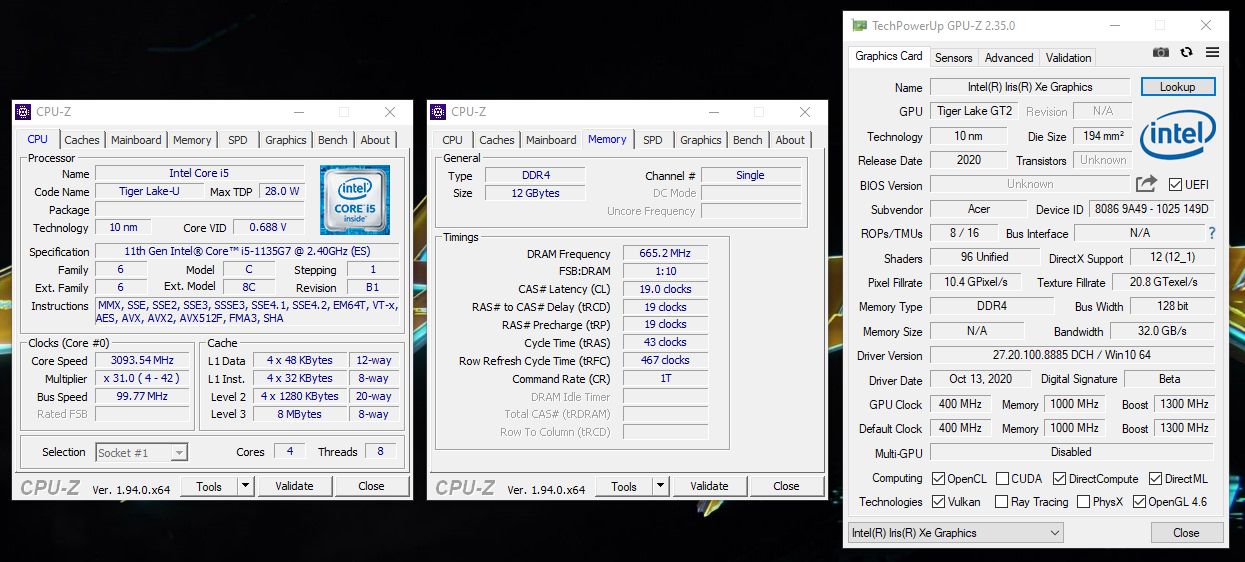The width and height of the screenshot is (1245, 562).
Task: Open Tools dropdown arrow in CPU-Z Memory window
Action: (x=660, y=486)
